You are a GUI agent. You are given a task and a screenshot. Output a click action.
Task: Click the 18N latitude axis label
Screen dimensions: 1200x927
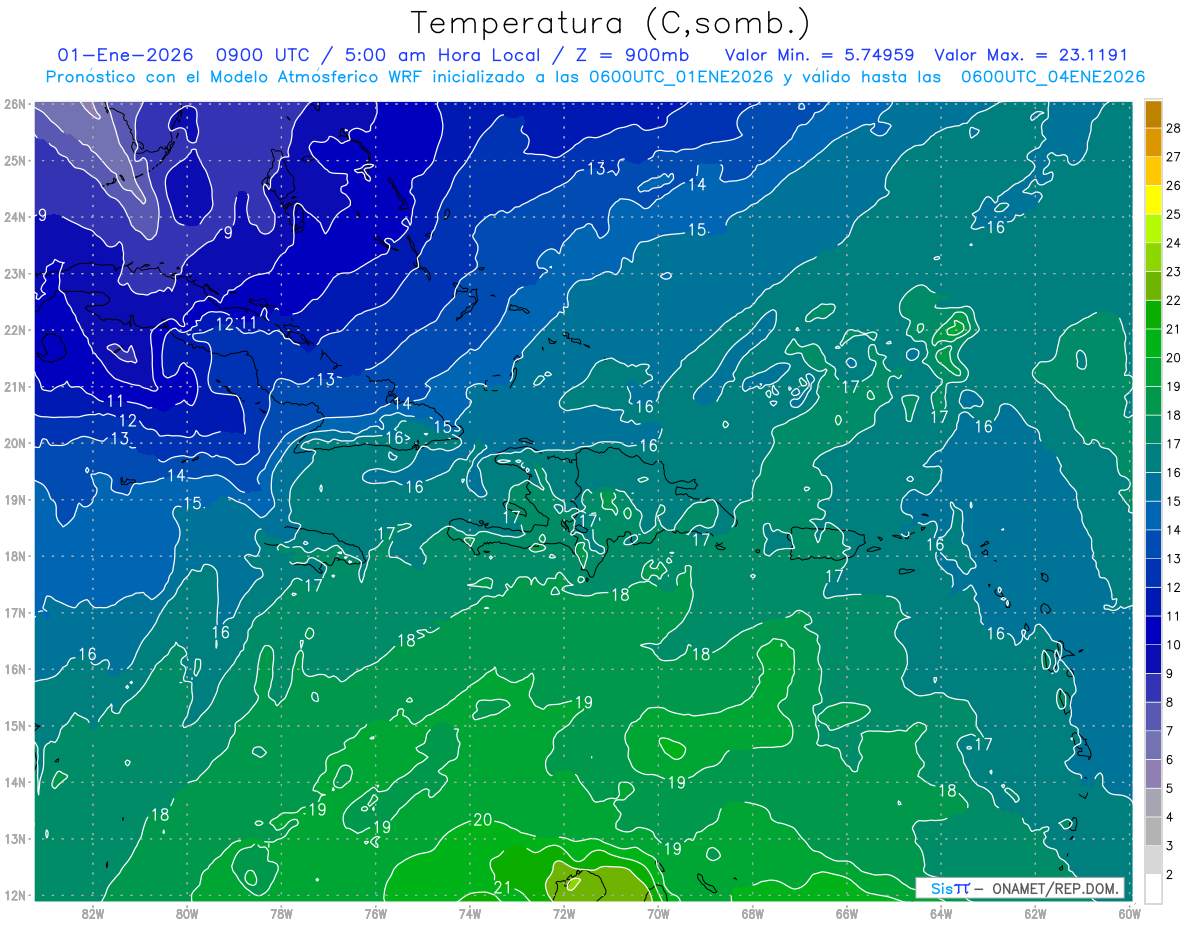(14, 556)
